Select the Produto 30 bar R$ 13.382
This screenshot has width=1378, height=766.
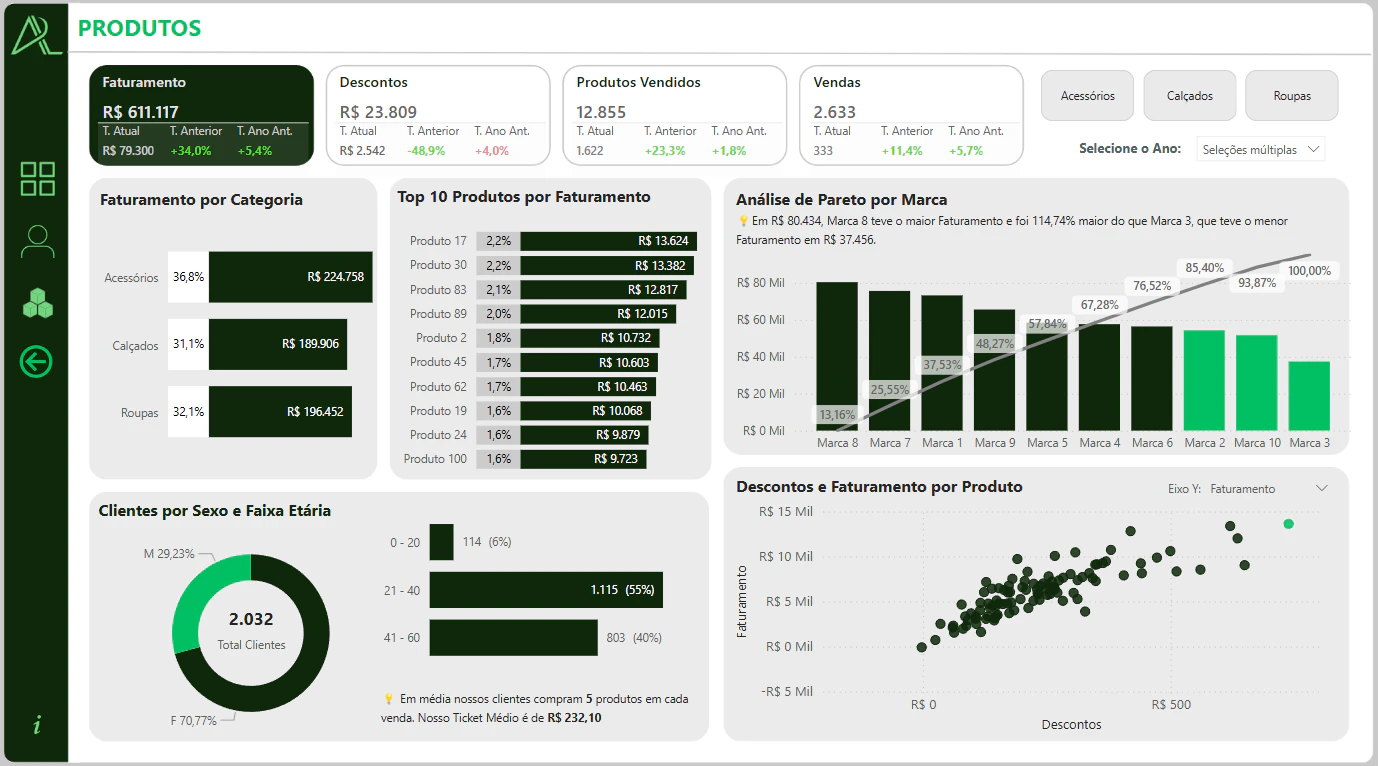pos(607,265)
